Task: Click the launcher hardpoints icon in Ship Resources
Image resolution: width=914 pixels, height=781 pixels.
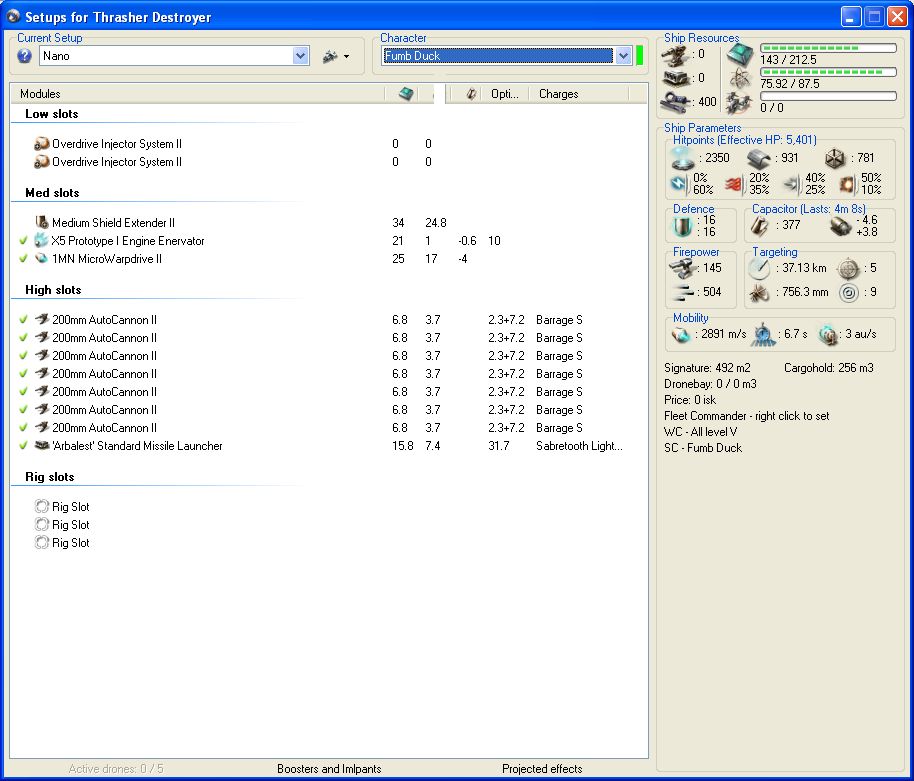Action: point(676,78)
